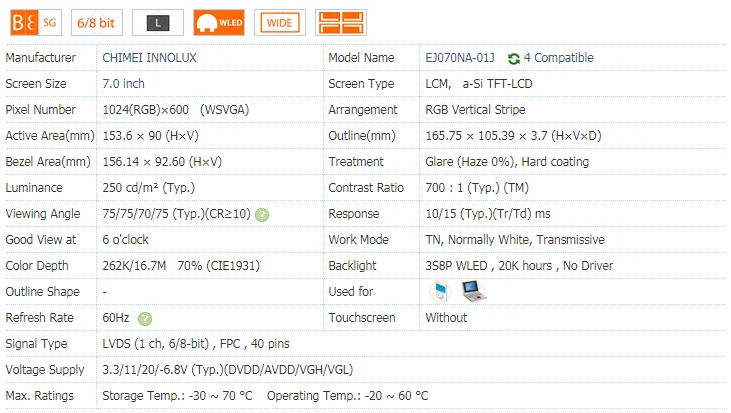731x413 pixels.
Task: Click the 'LVDS (1 ch, 6/8-bit), FPC, 40 pins' value
Action: 196,344
